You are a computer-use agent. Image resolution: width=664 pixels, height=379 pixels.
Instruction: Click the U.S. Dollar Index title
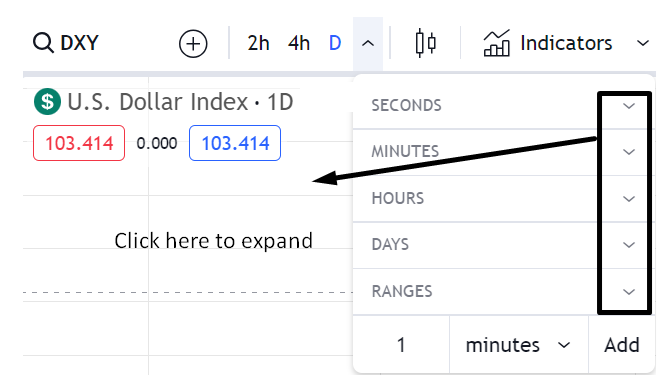click(157, 102)
